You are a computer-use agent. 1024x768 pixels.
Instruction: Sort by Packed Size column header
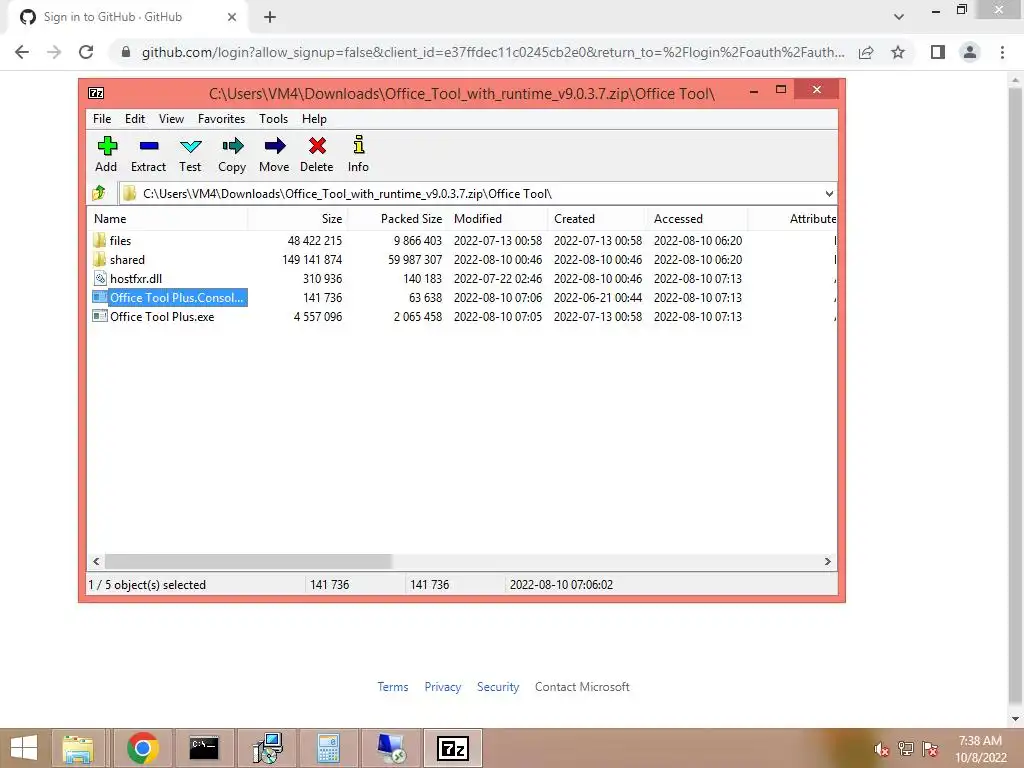[x=397, y=219]
